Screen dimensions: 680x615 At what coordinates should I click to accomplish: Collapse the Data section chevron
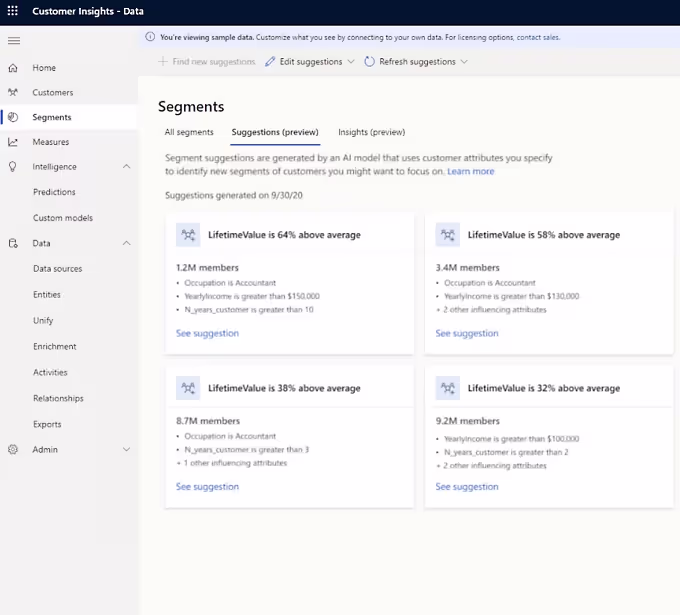click(127, 243)
